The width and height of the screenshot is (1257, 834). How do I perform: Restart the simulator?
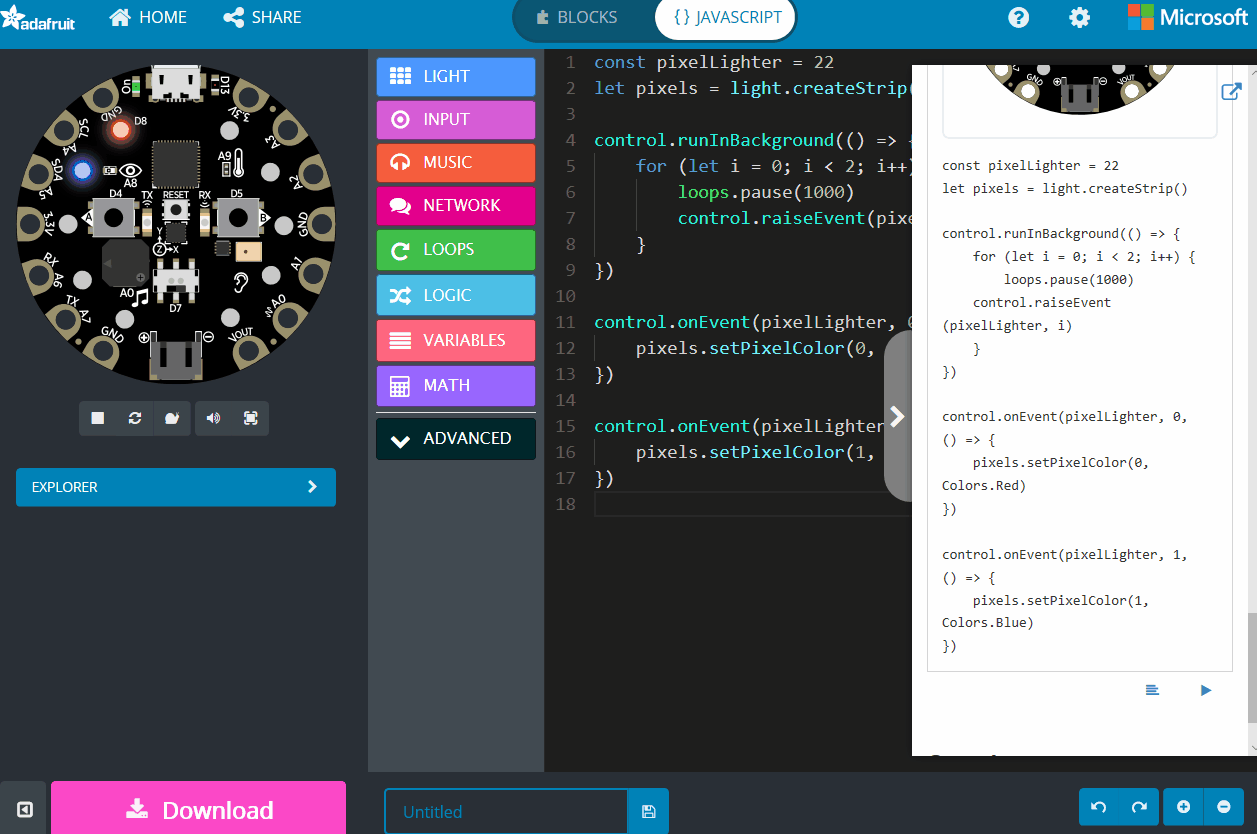(x=134, y=418)
